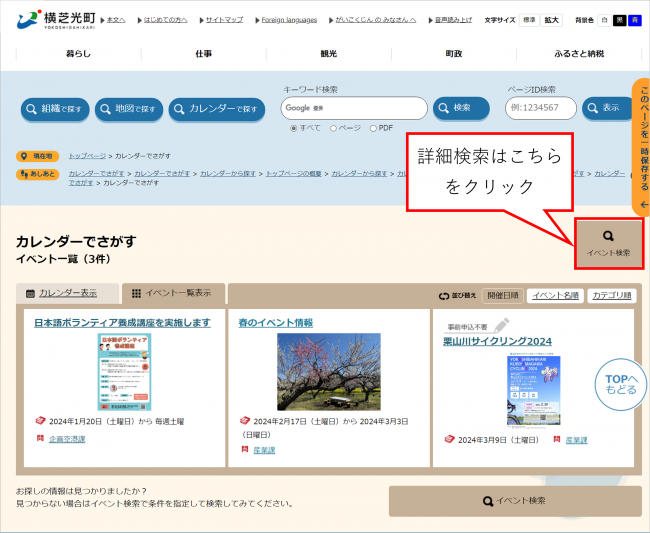Viewport: 650px width, 533px height.
Task: Open the 春のイベント情報 link
Action: point(275,322)
